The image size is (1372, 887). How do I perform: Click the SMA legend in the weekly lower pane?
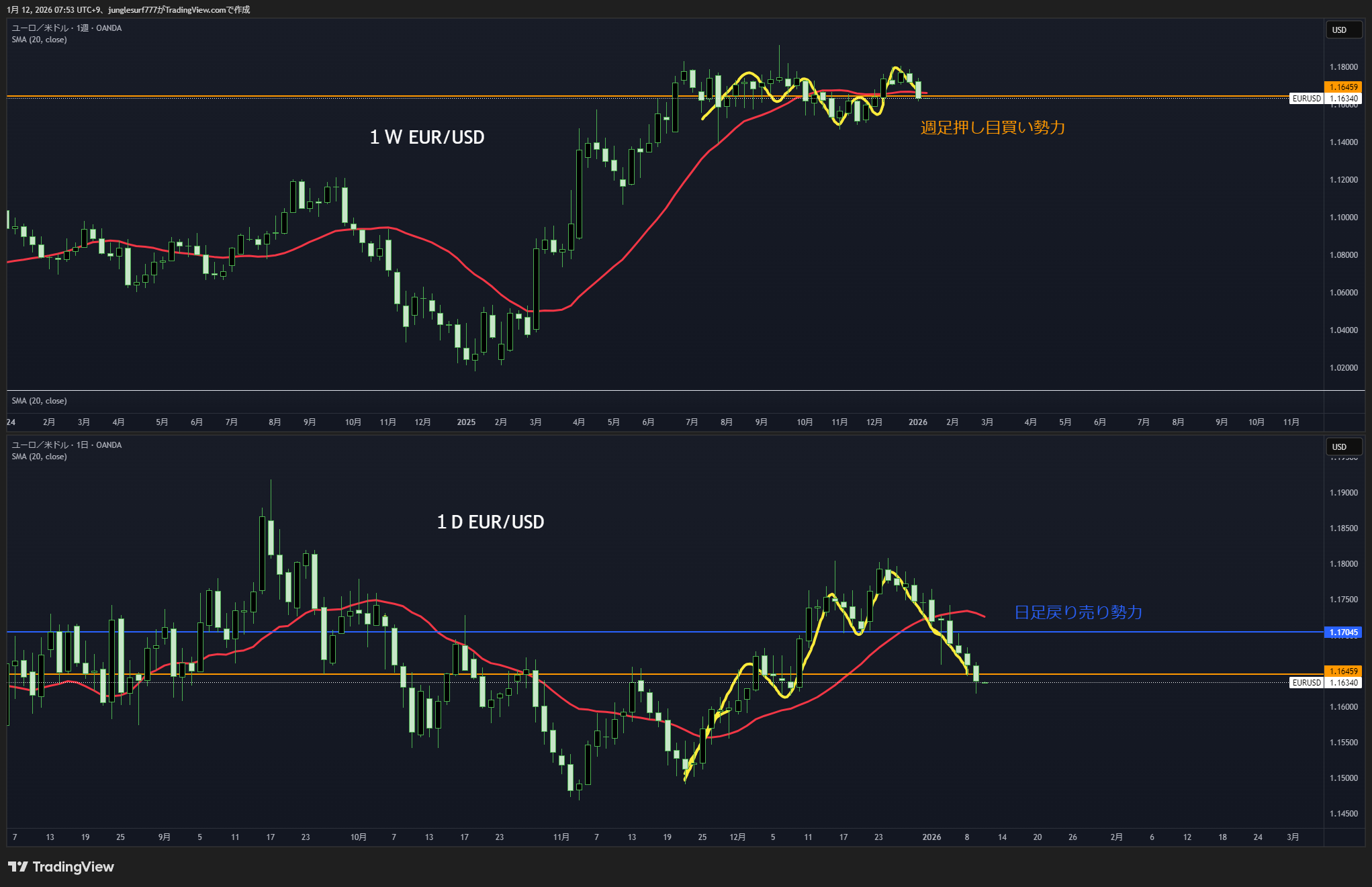39,401
